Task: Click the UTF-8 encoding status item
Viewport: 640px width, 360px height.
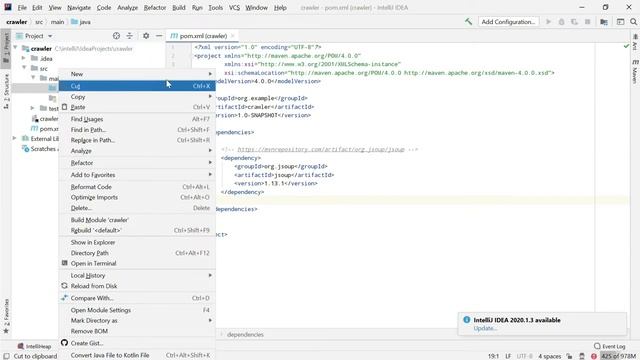Action: pyautogui.click(x=524, y=356)
